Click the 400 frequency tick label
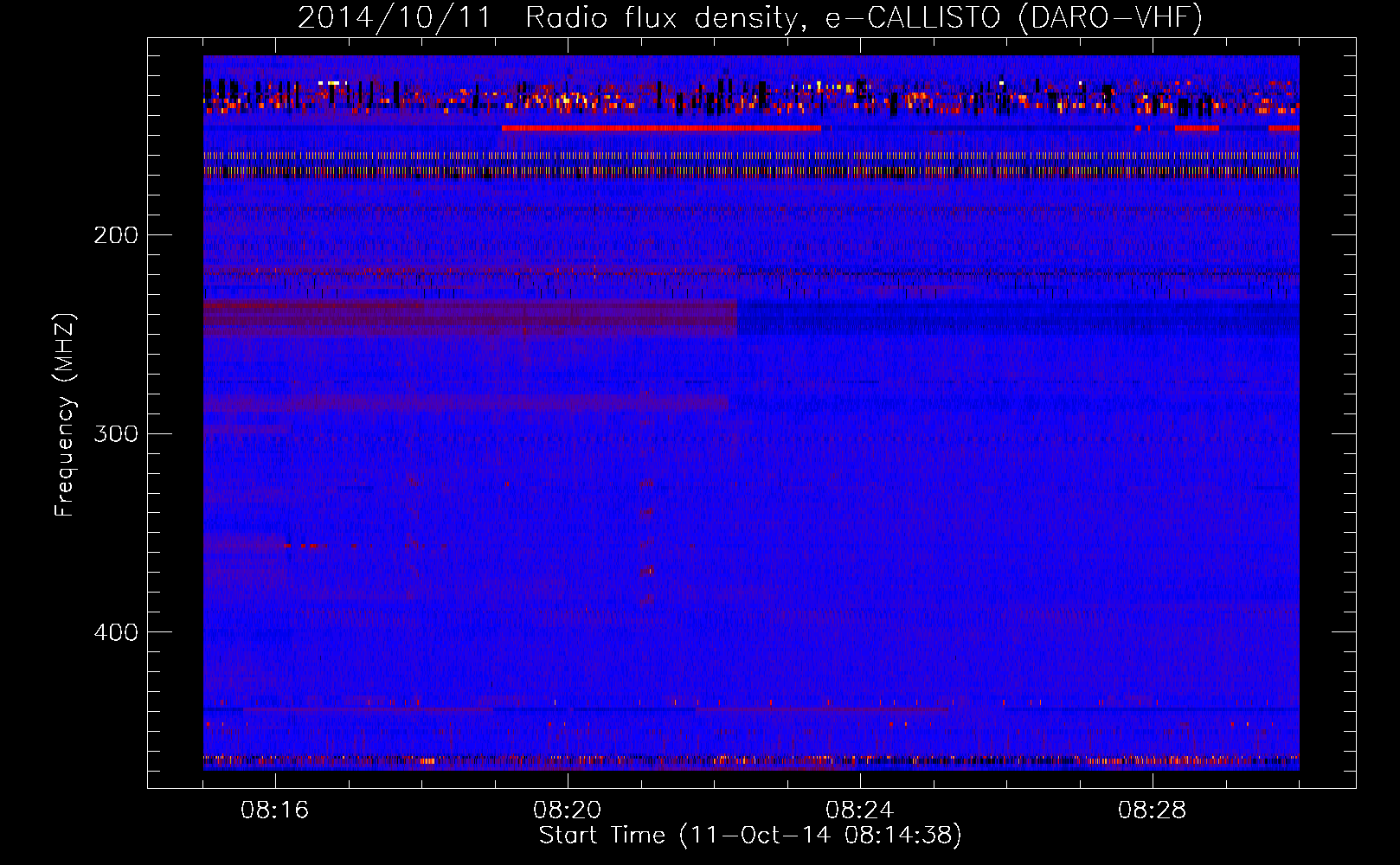The width and height of the screenshot is (1400, 865). pos(116,632)
